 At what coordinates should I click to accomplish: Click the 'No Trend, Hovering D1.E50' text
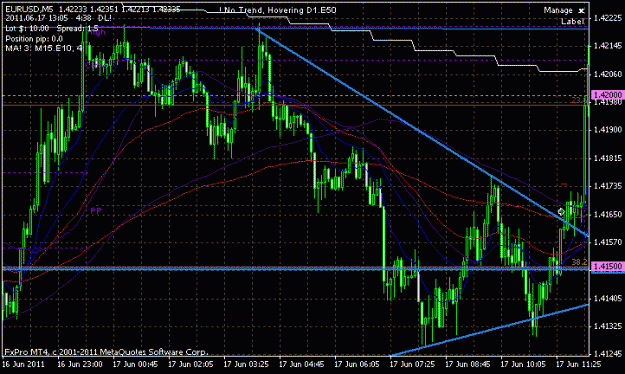pyautogui.click(x=280, y=10)
